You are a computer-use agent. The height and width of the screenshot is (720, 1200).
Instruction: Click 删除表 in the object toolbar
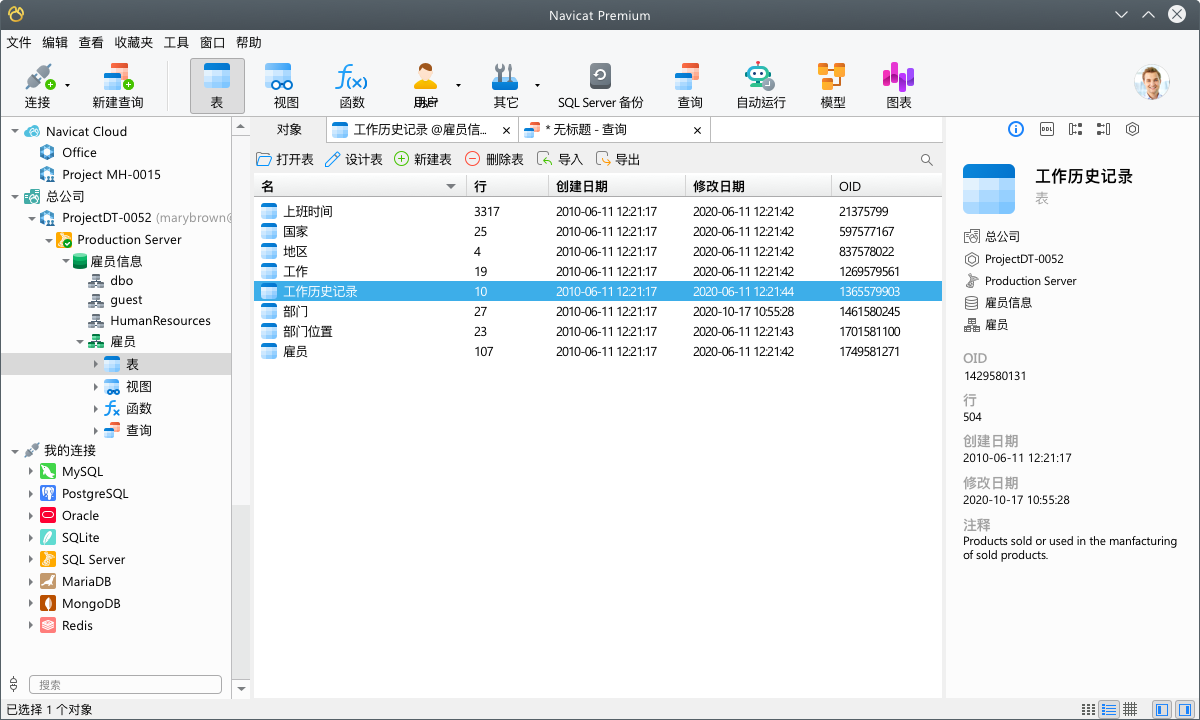click(x=494, y=160)
